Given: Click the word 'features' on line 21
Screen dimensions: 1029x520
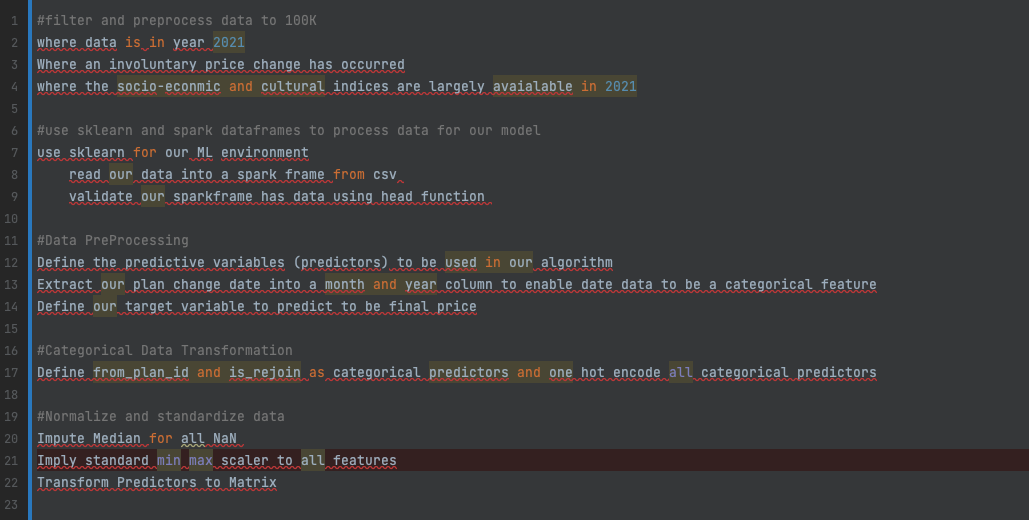Looking at the screenshot, I should coord(365,461).
